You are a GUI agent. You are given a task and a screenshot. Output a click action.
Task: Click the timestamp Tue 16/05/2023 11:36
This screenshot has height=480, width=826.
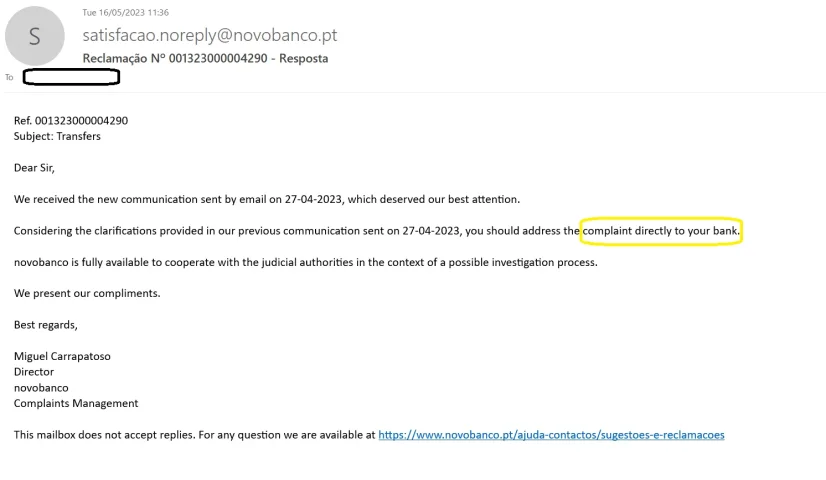coord(125,12)
